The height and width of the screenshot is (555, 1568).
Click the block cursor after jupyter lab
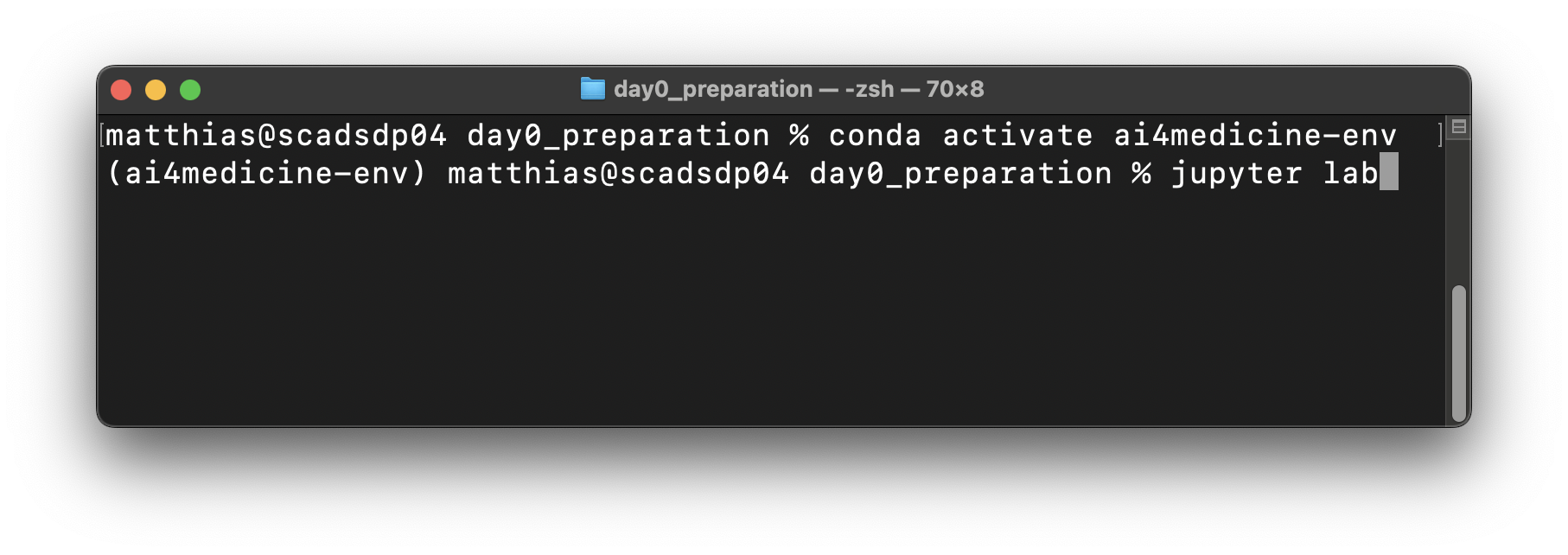pyautogui.click(x=1388, y=172)
